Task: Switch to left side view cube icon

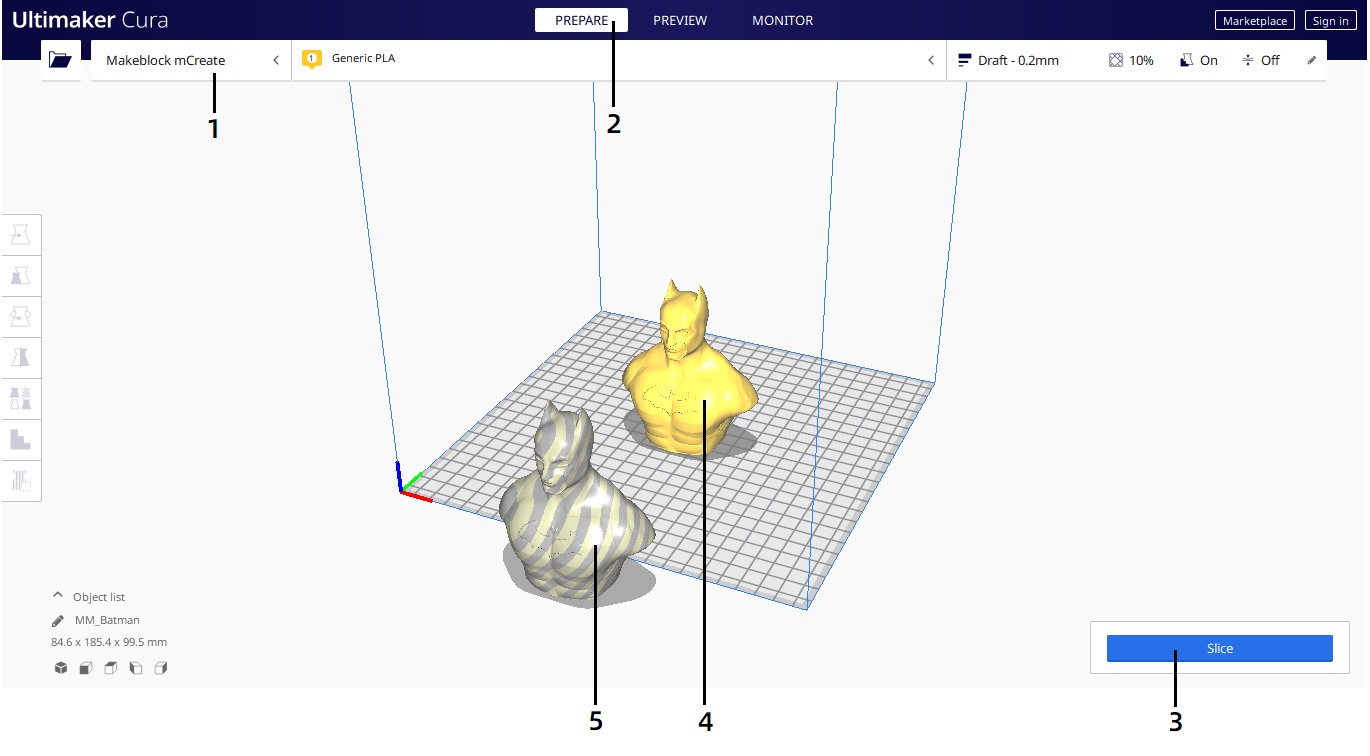Action: pyautogui.click(x=136, y=668)
